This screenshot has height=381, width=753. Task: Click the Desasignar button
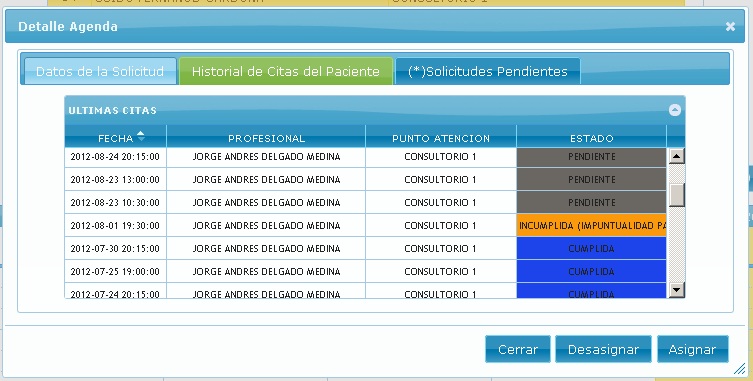pos(603,349)
